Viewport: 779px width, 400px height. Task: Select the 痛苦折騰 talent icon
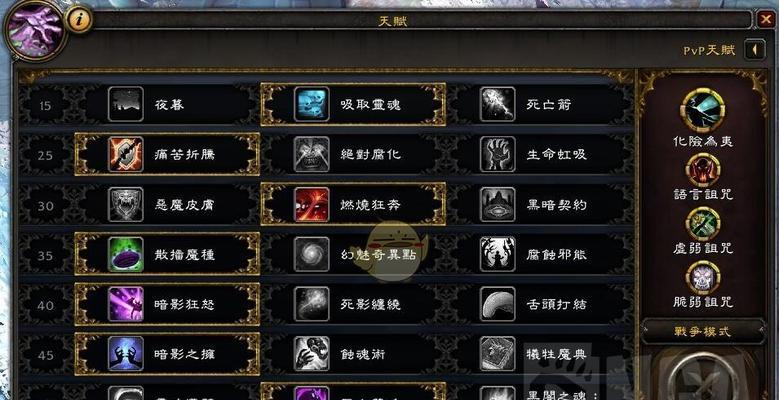click(x=126, y=155)
